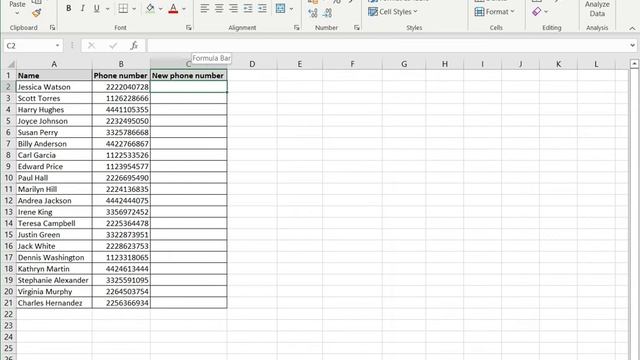
Task: Open Number format dialog launcher
Action: point(357,28)
